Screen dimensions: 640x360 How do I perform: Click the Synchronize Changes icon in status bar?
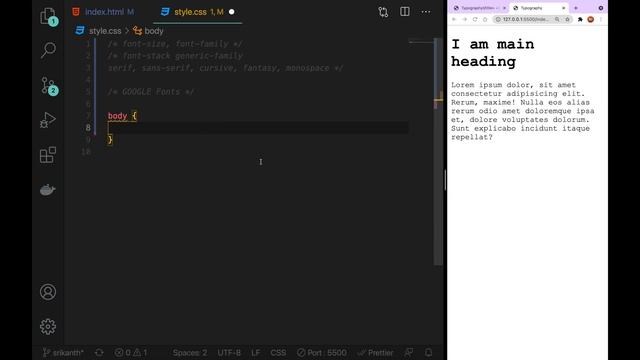coord(99,353)
